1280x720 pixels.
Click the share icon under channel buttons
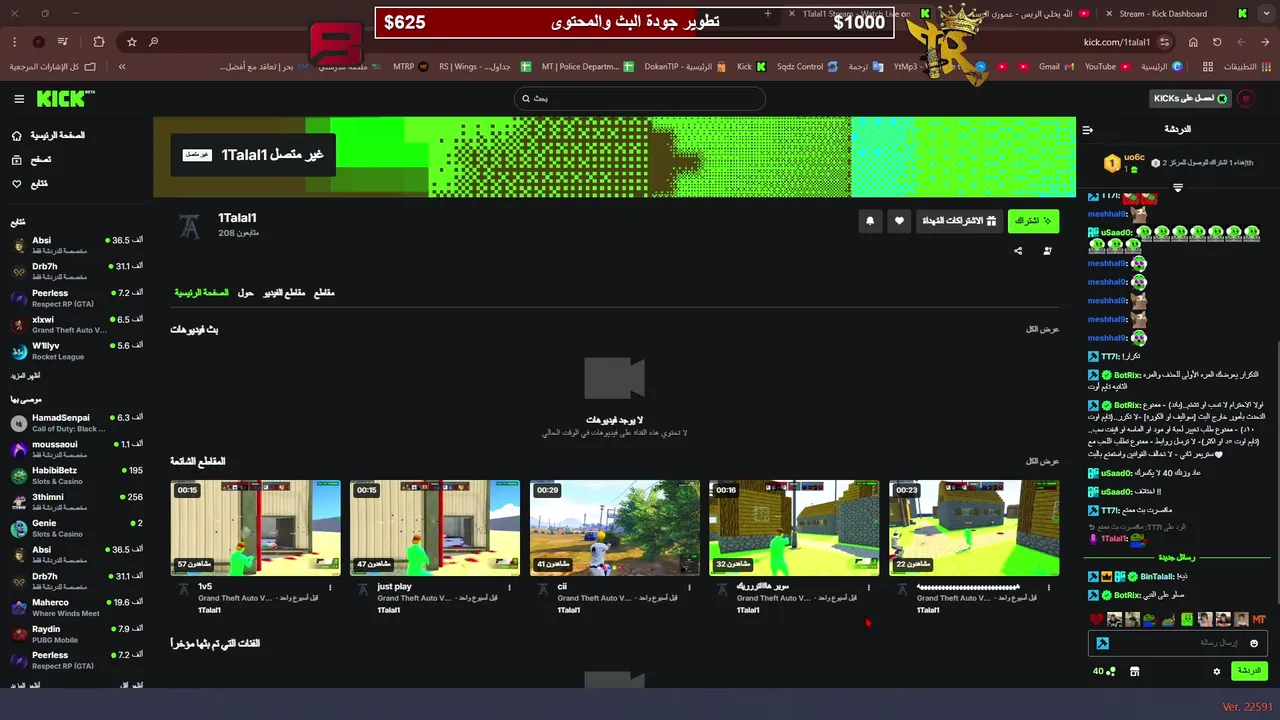click(x=1018, y=251)
